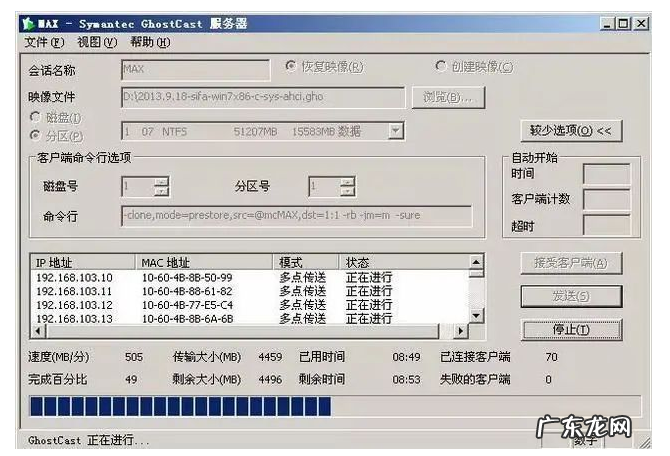Open the NTFS partition dropdown arrow
This screenshot has width=670, height=456.
[396, 131]
